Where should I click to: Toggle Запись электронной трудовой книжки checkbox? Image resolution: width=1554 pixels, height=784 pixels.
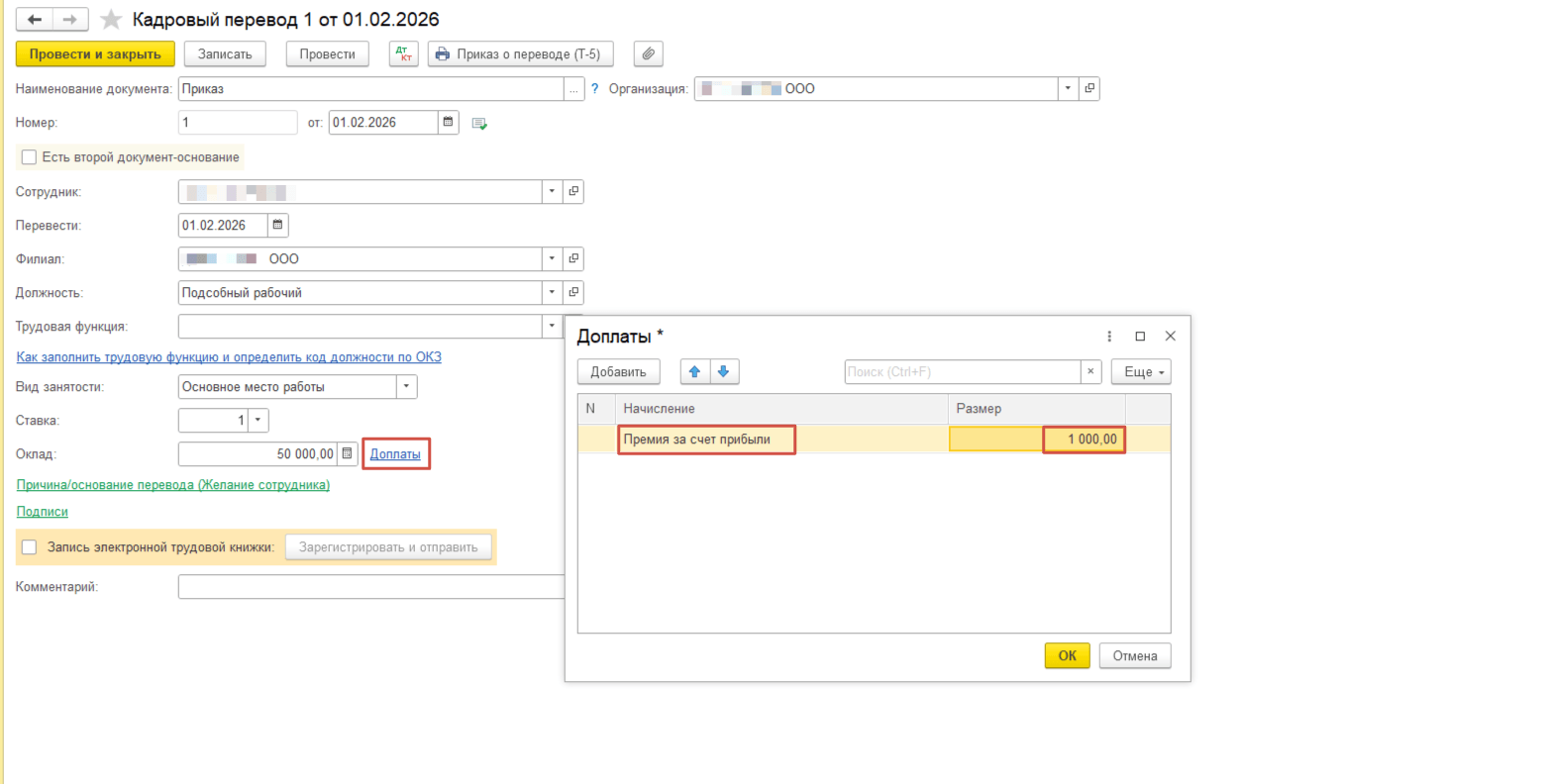coord(29,546)
